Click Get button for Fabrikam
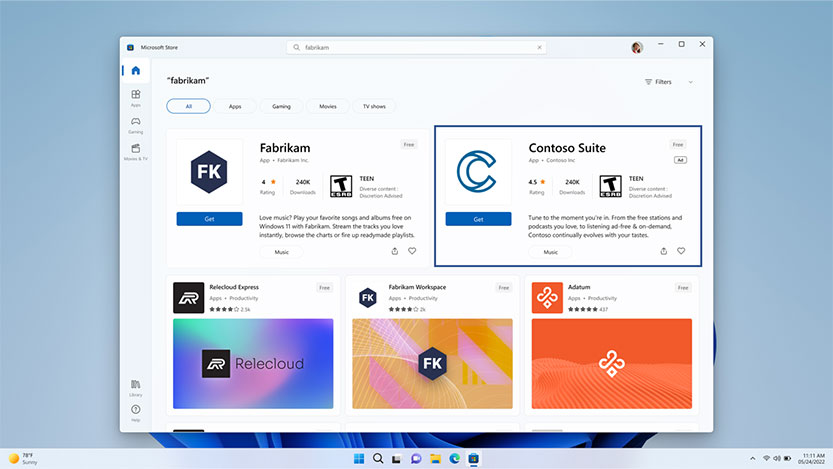 point(209,219)
